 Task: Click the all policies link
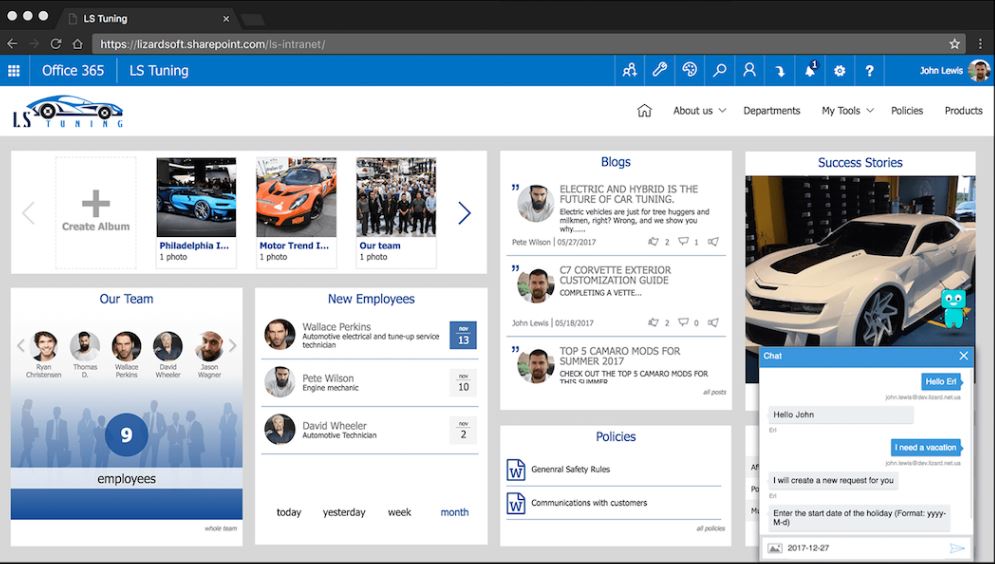click(711, 528)
